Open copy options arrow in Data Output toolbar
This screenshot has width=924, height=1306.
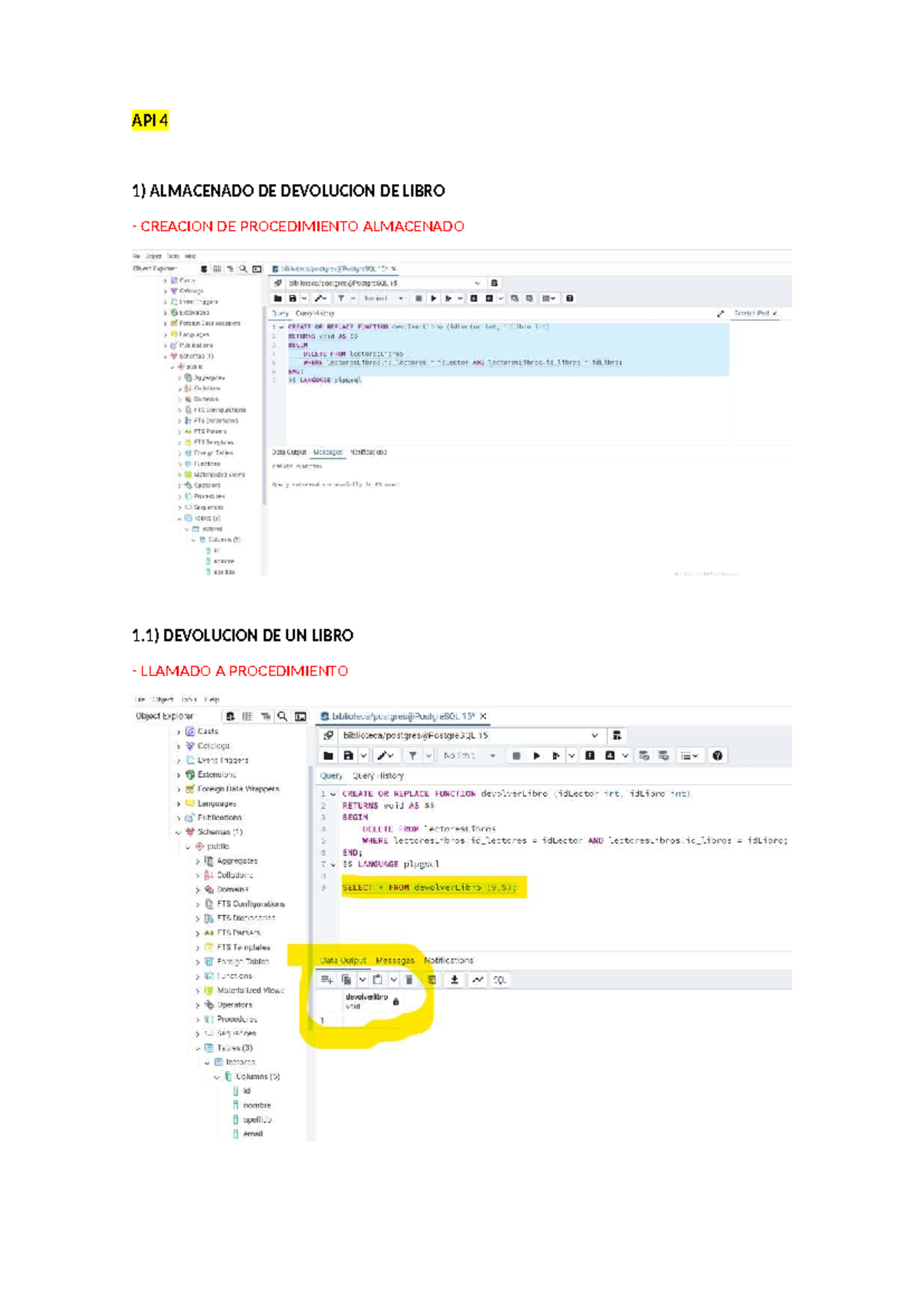[362, 979]
